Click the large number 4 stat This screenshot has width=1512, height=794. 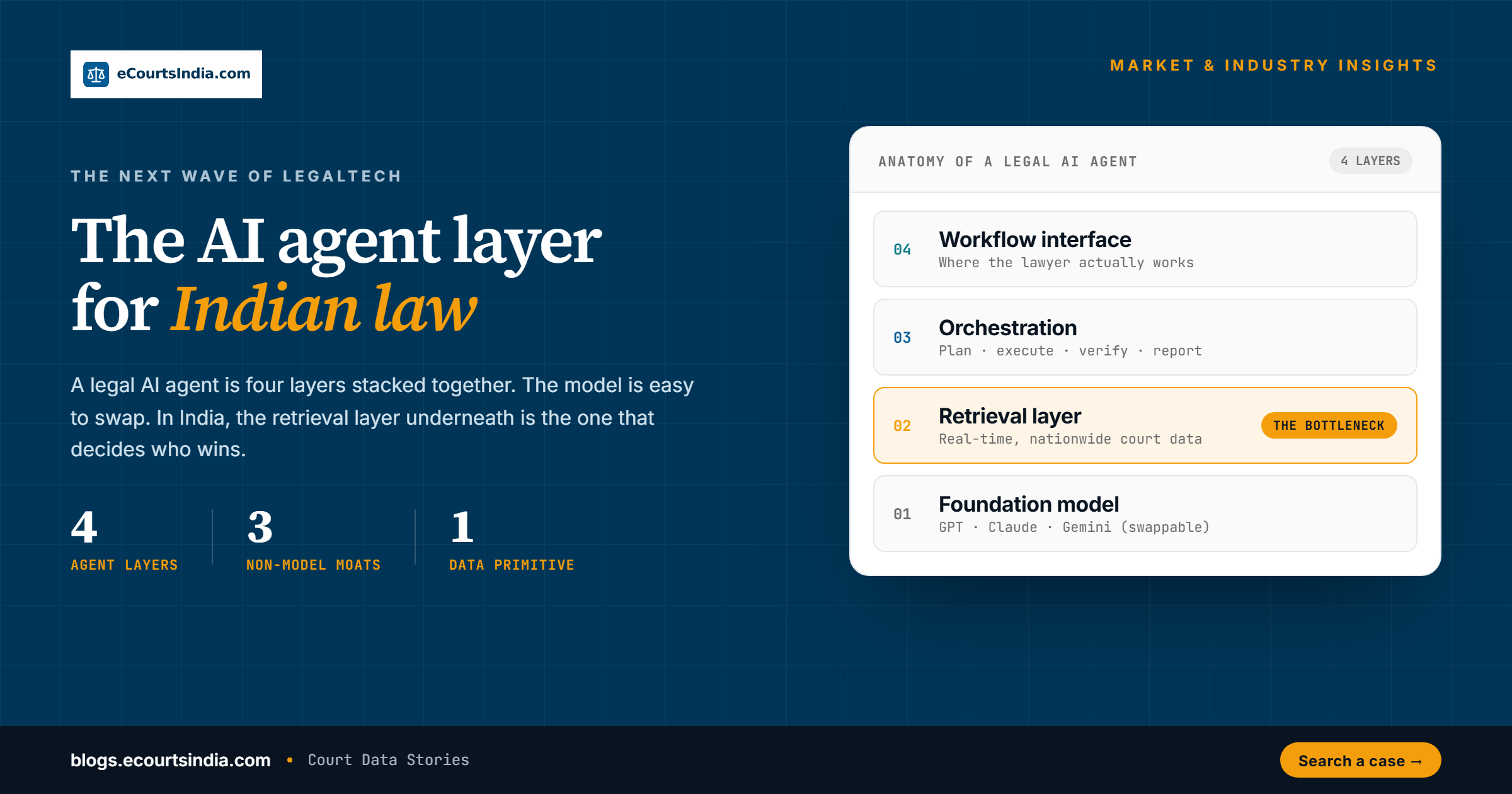pyautogui.click(x=84, y=527)
